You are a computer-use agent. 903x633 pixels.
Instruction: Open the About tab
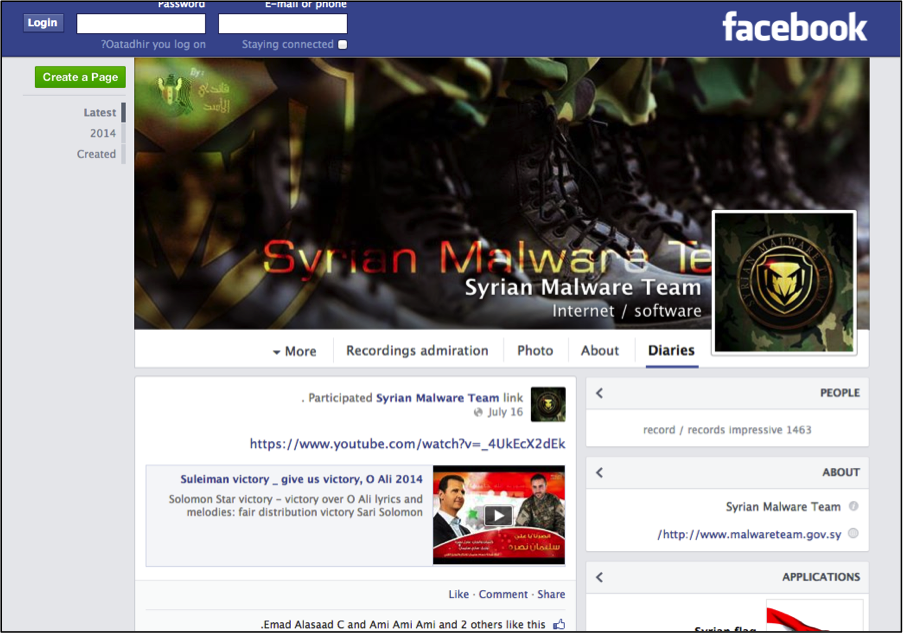tap(600, 350)
